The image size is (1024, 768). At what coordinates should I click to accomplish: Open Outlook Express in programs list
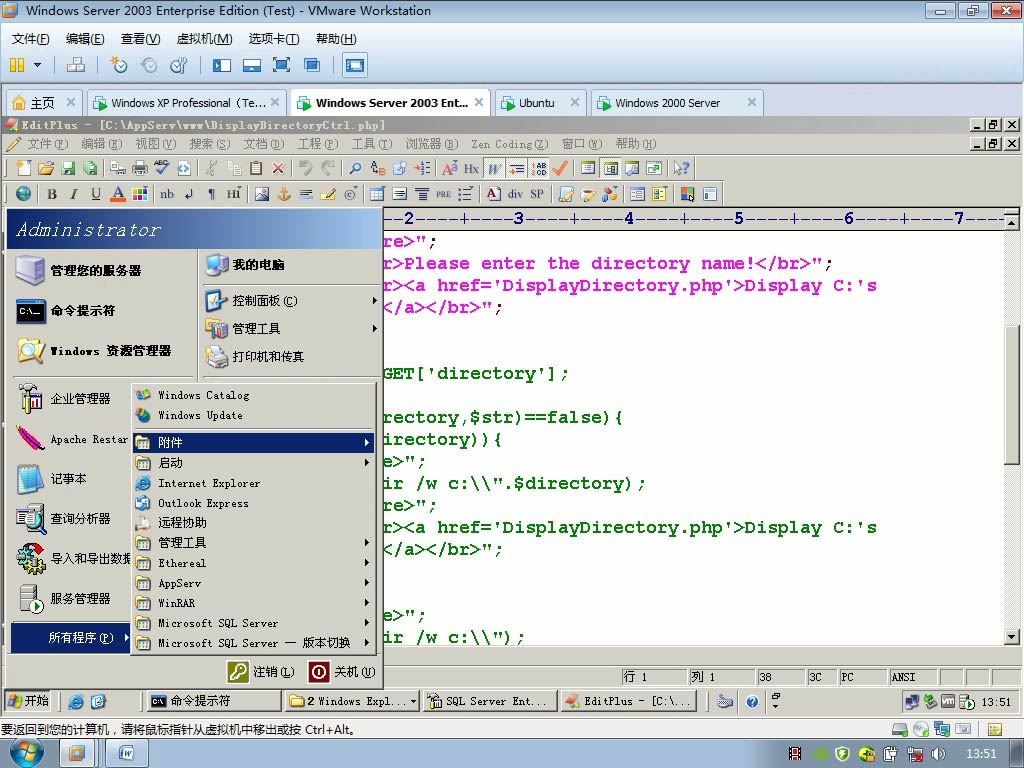click(253, 503)
